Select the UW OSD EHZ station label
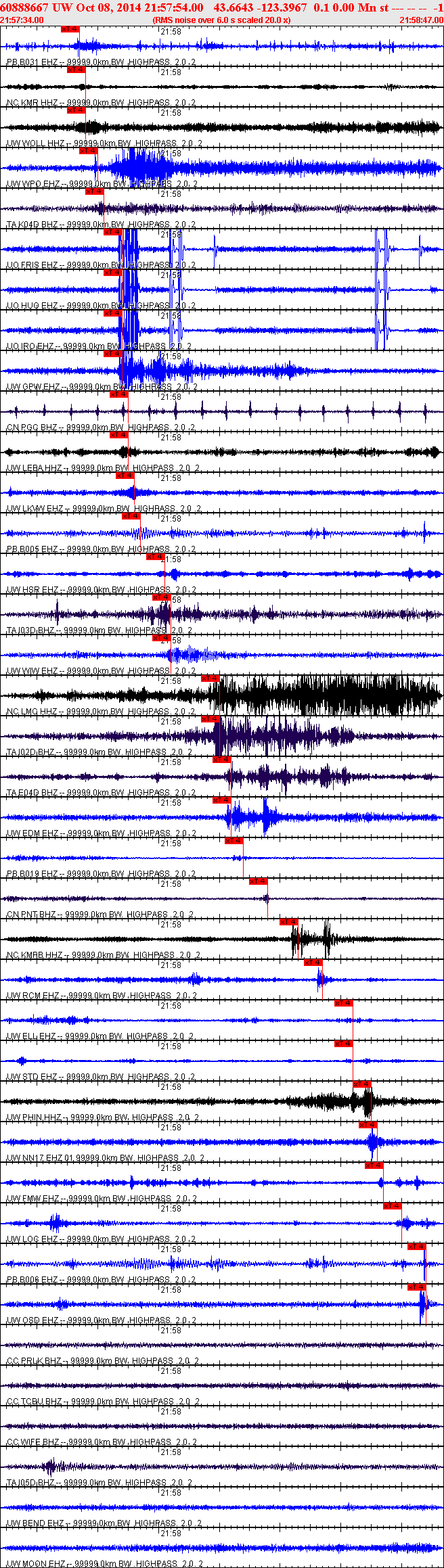The width and height of the screenshot is (444, 1568). tap(102, 1320)
